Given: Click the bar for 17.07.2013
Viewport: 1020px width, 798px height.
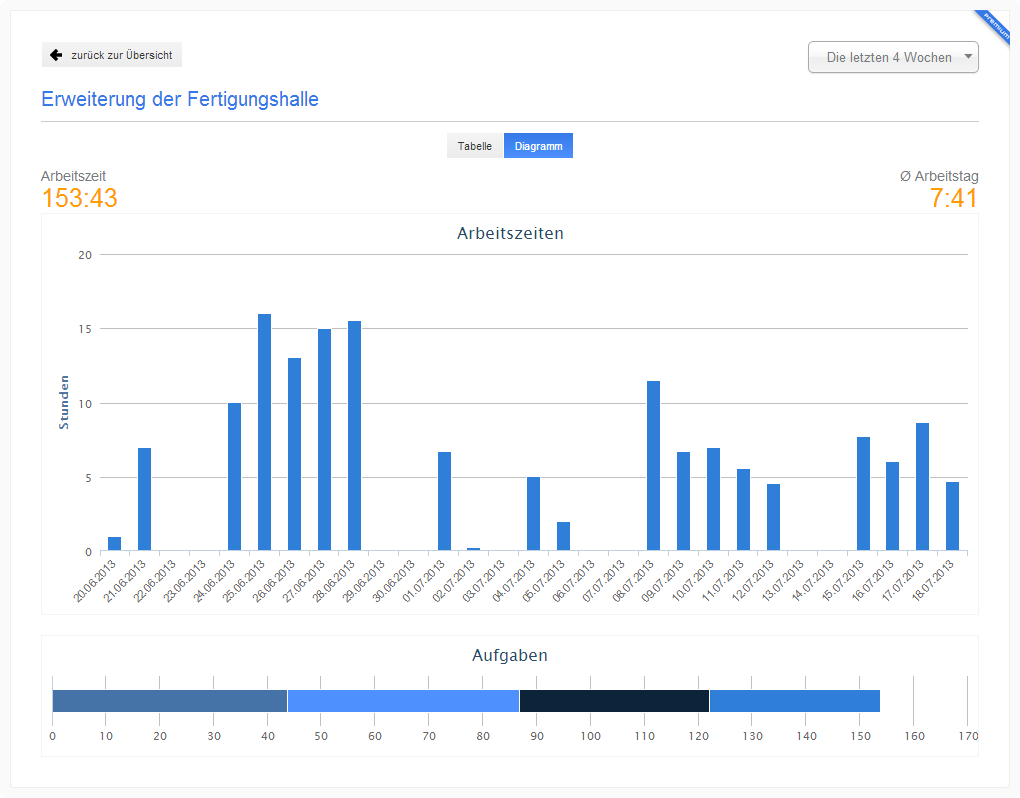Looking at the screenshot, I should pos(922,487).
